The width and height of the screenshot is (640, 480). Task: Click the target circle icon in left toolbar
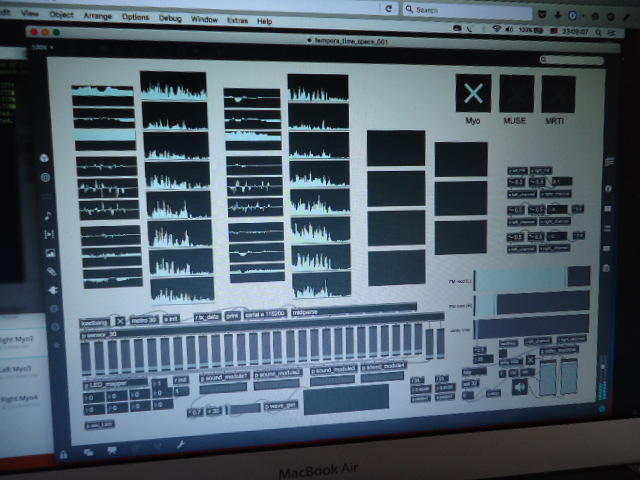tap(46, 177)
